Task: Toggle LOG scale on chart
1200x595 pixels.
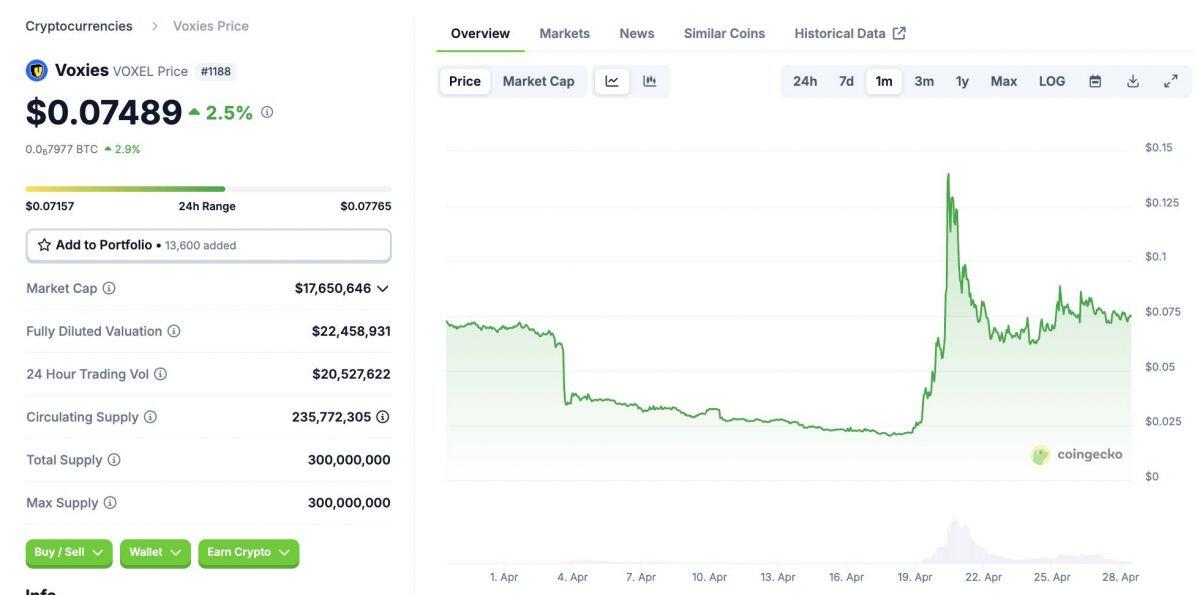Action: pos(1052,81)
